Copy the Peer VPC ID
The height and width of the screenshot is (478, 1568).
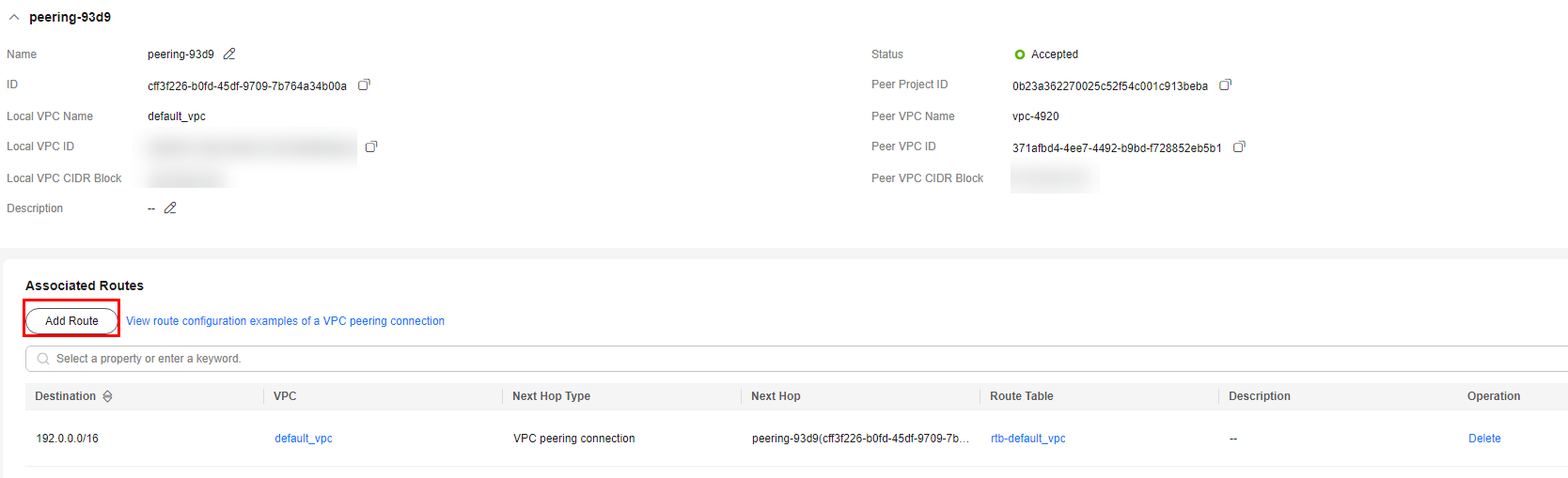1239,147
